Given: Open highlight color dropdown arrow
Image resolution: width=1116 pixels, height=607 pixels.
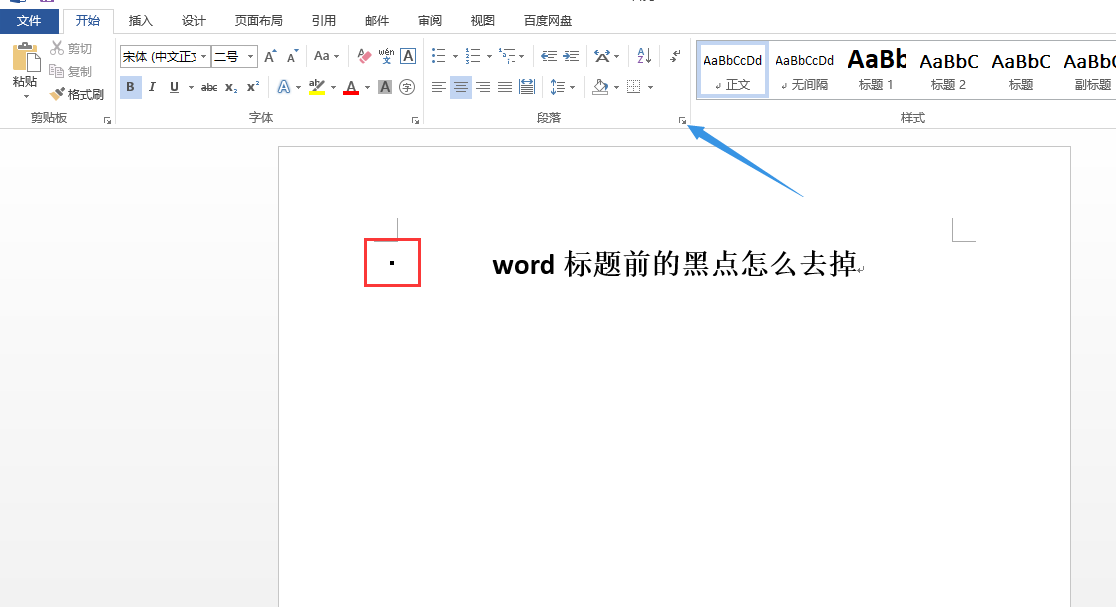Looking at the screenshot, I should click(x=333, y=88).
